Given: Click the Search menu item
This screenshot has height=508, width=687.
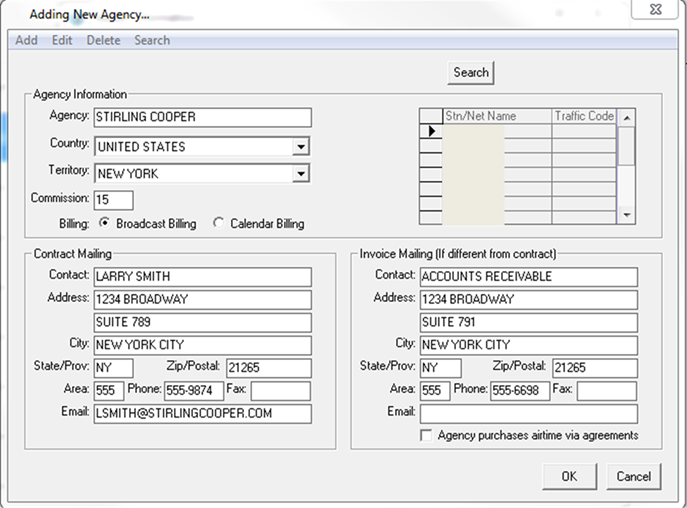Looking at the screenshot, I should point(152,40).
